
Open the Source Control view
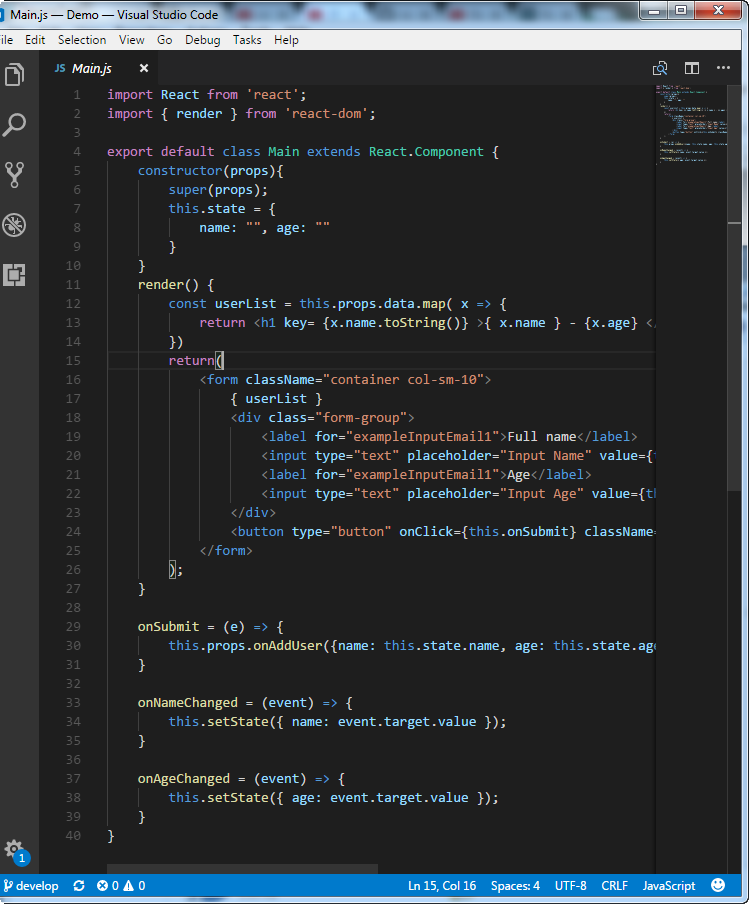click(14, 175)
